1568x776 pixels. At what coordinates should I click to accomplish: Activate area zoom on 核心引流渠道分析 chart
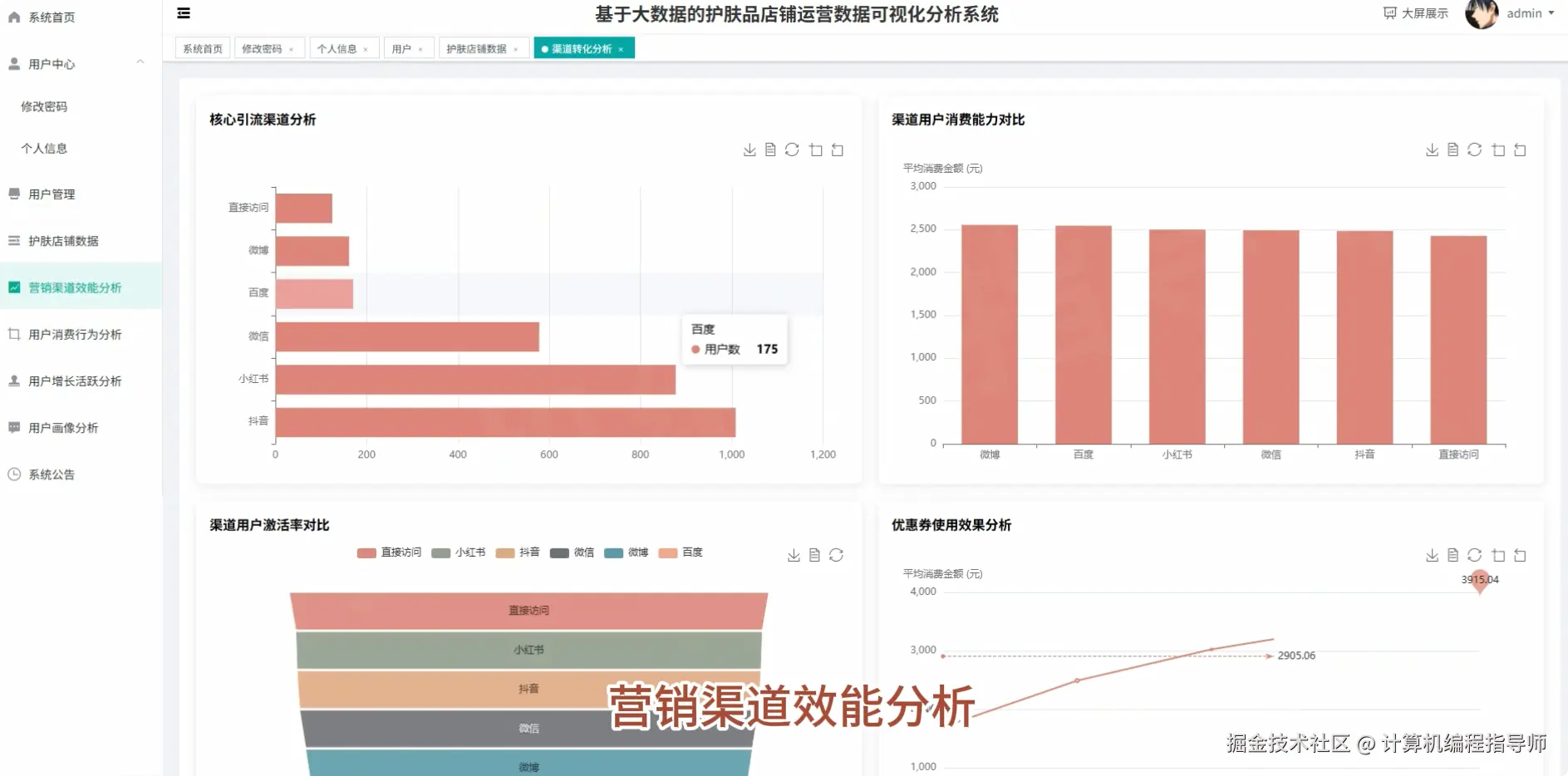tap(816, 150)
